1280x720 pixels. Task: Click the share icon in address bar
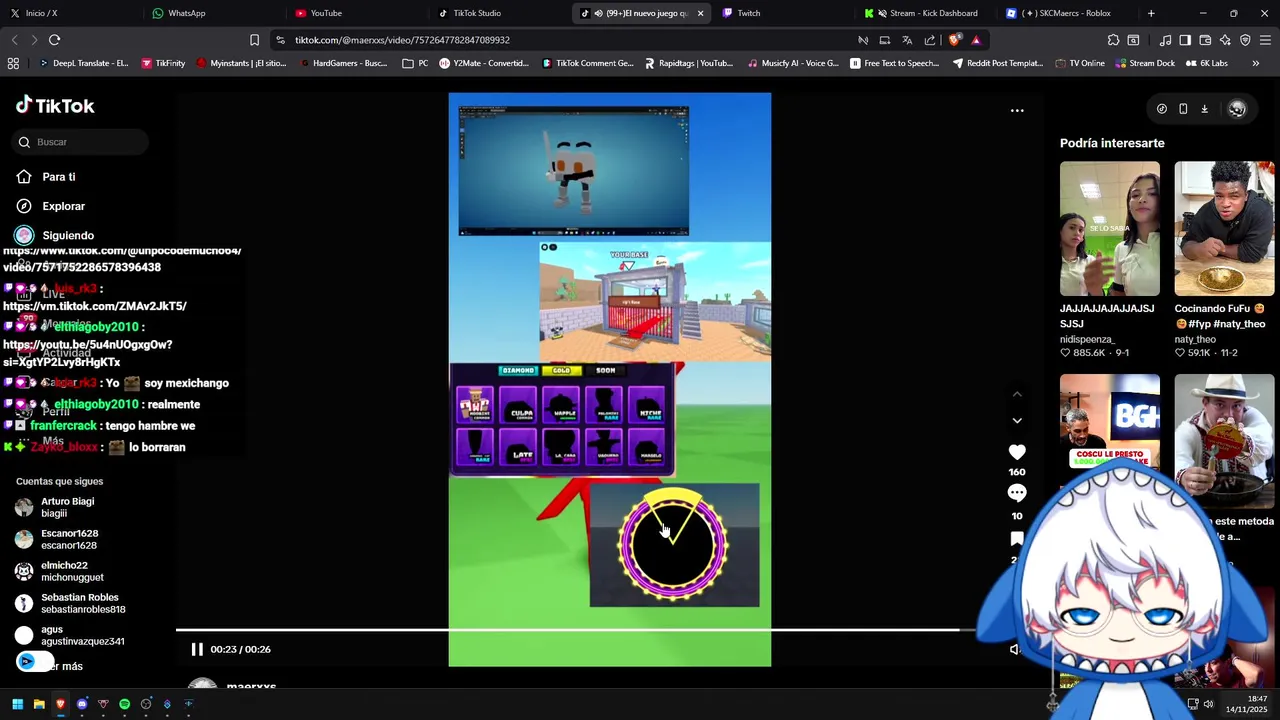(x=930, y=40)
